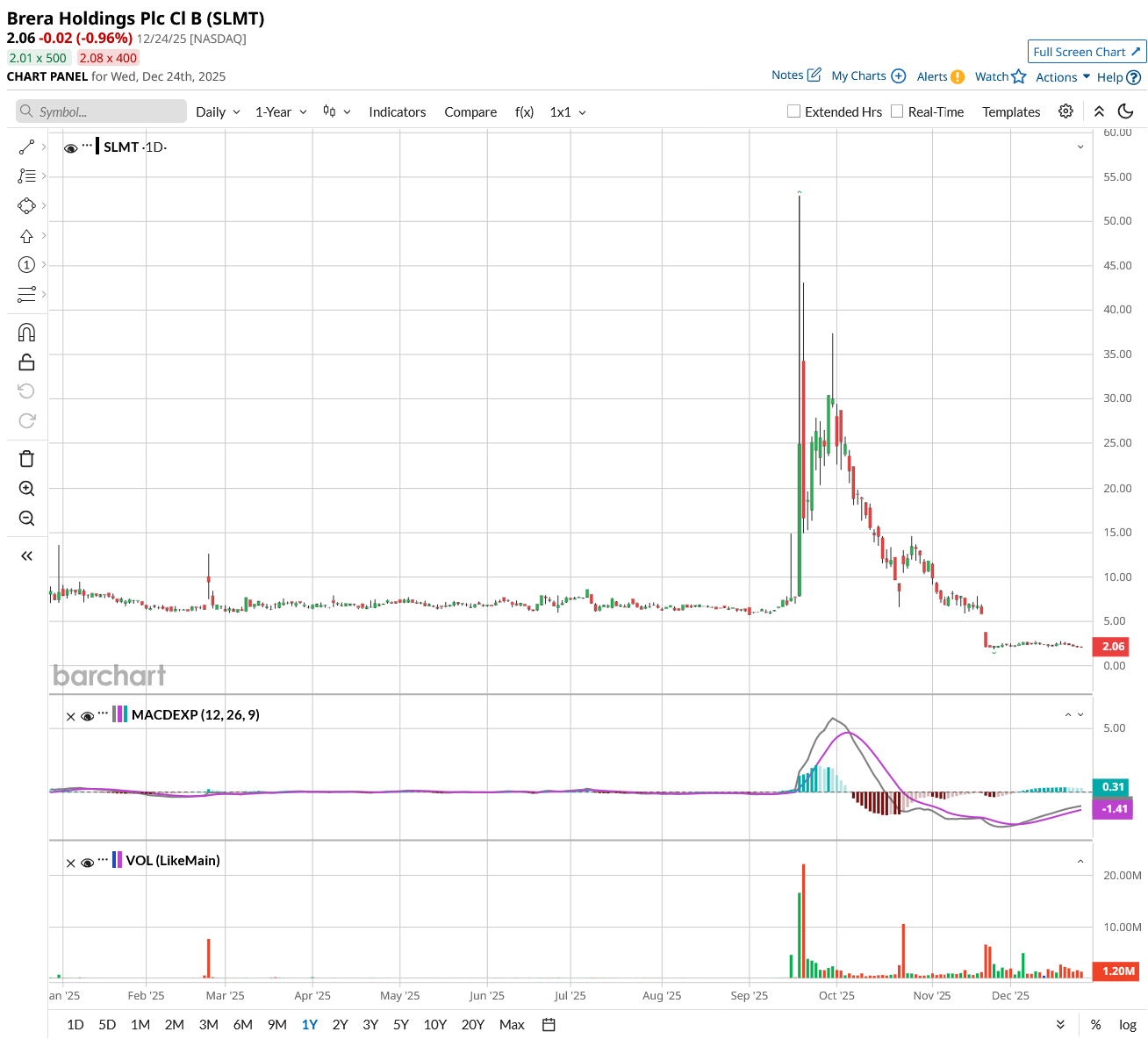Viewport: 1148px width, 1039px height.
Task: Choose the shapes drawing tool
Action: 26,206
